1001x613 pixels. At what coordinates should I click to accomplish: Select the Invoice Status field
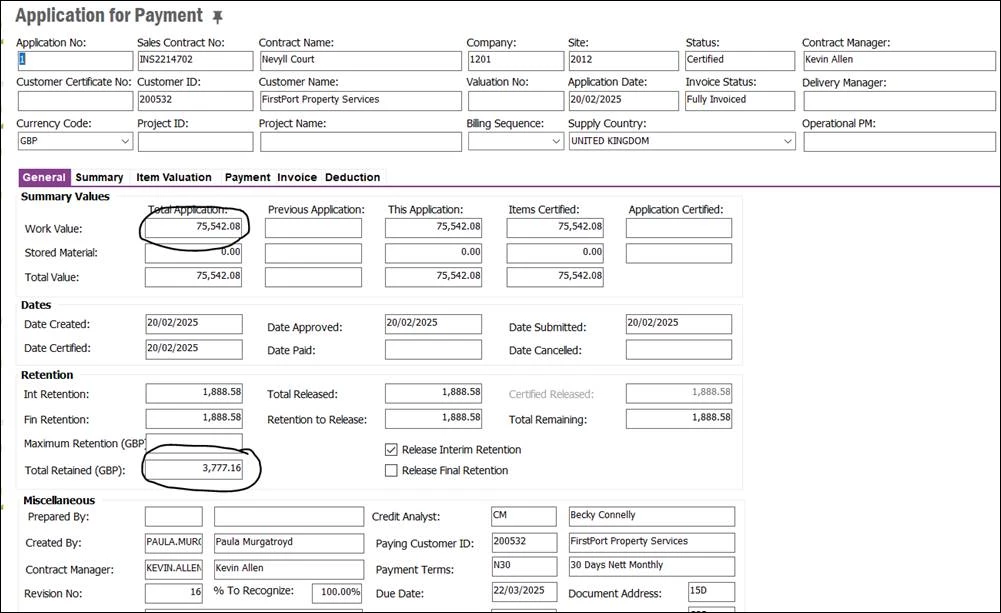(x=740, y=101)
